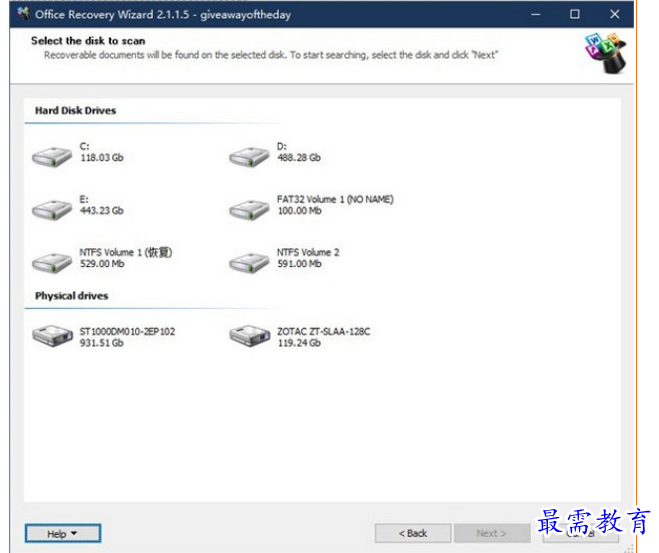Click the ZOTAC ZT-SLAA-128C label
Image resolution: width=659 pixels, height=553 pixels.
324,332
